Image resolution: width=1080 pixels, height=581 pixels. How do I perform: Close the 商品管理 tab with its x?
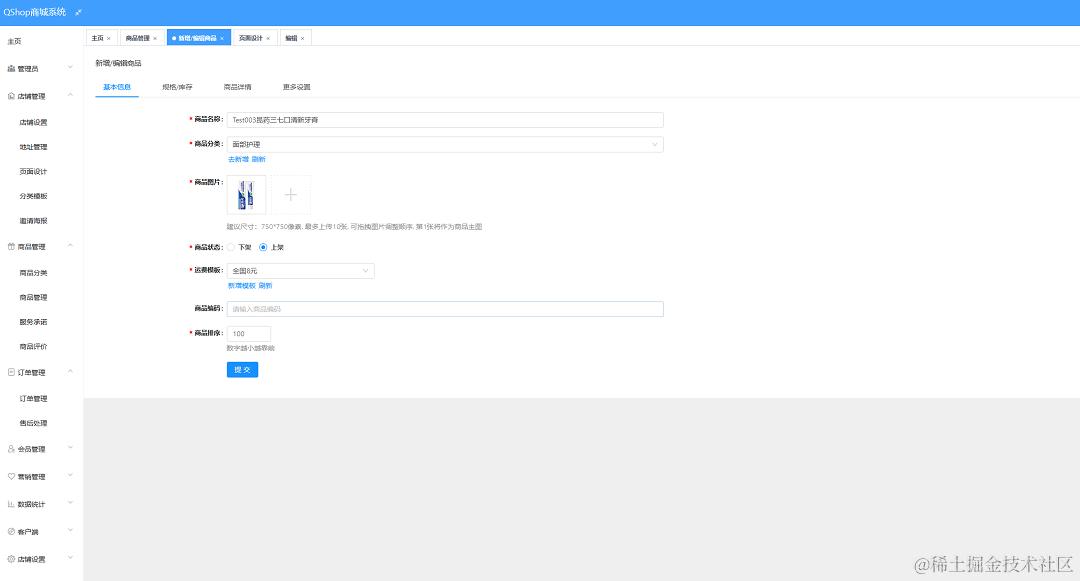[155, 39]
